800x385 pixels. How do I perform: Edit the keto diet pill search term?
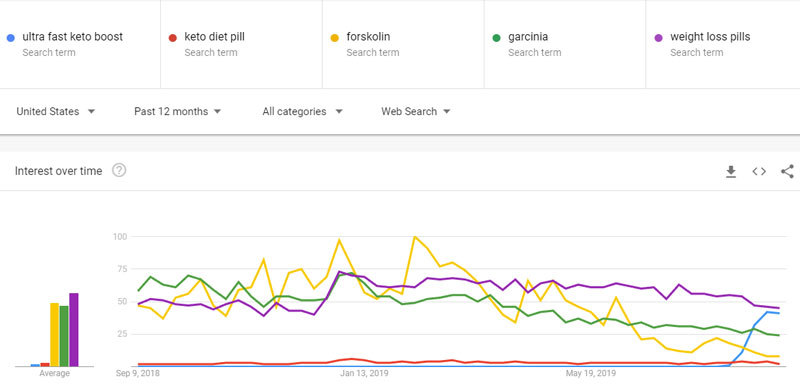(x=241, y=44)
